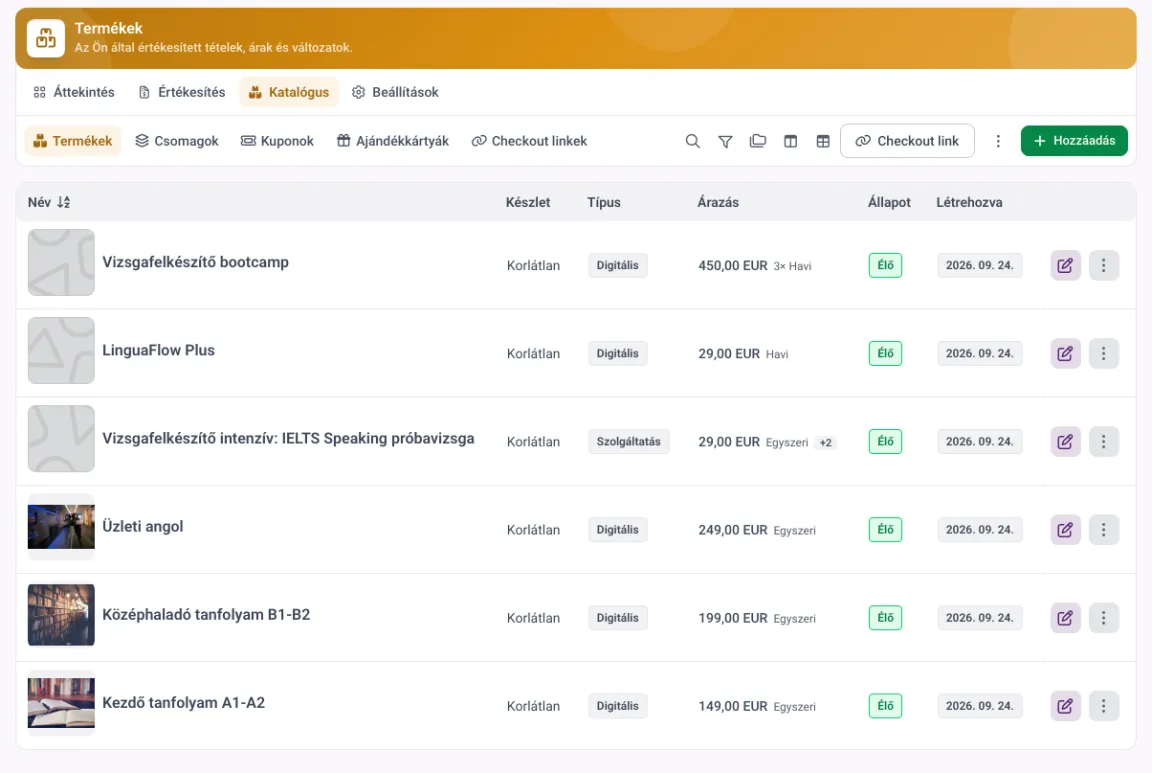Edit the Üzleti angol product

point(1065,530)
